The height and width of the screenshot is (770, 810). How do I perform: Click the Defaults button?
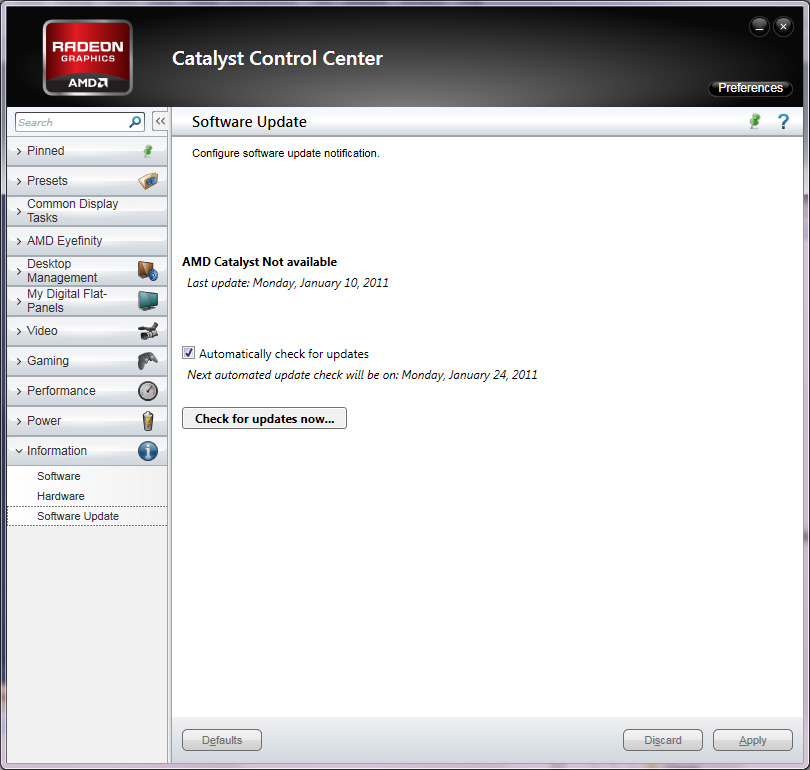(x=222, y=740)
